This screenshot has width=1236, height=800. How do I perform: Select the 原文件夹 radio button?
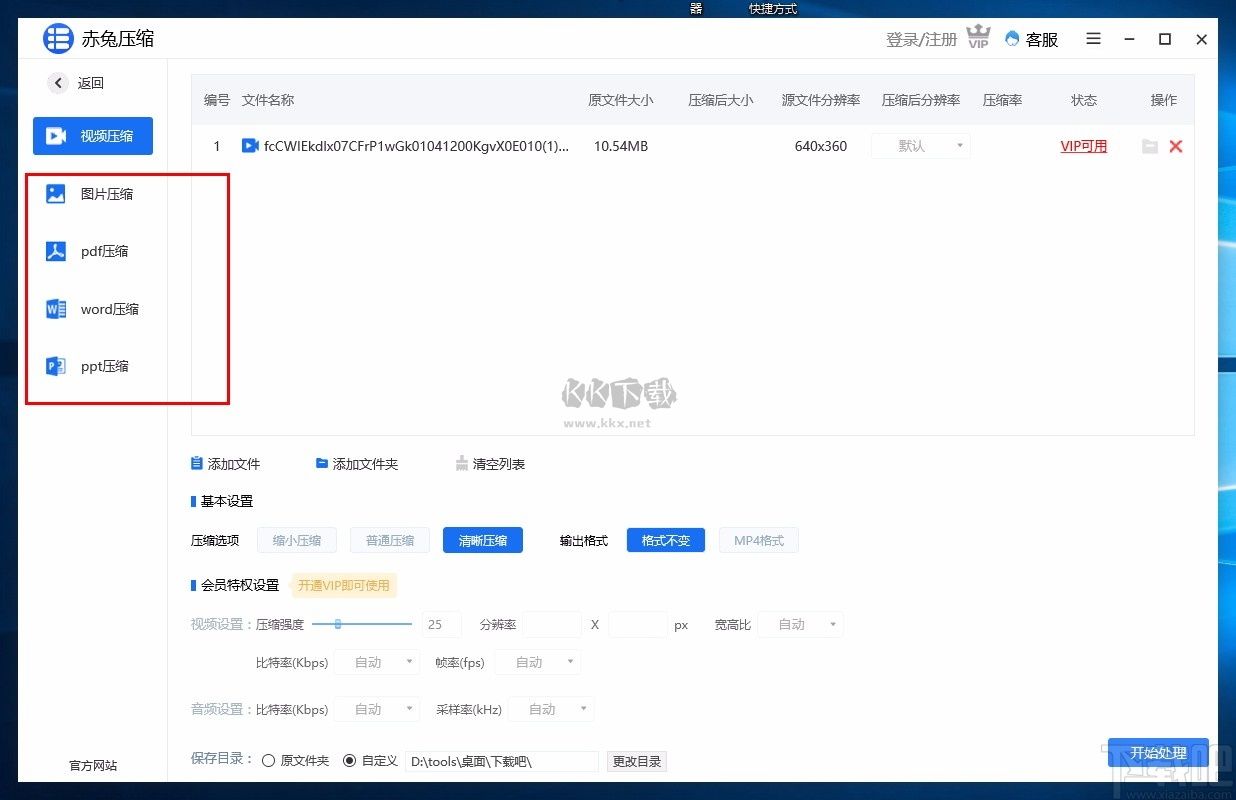click(x=268, y=760)
